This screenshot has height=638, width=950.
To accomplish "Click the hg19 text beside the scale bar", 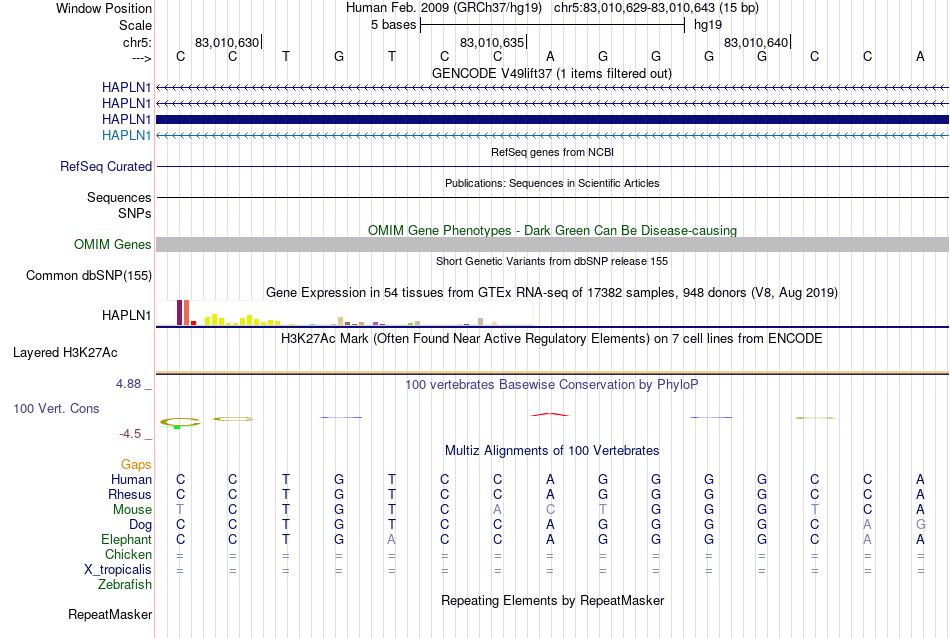I will tap(708, 25).
